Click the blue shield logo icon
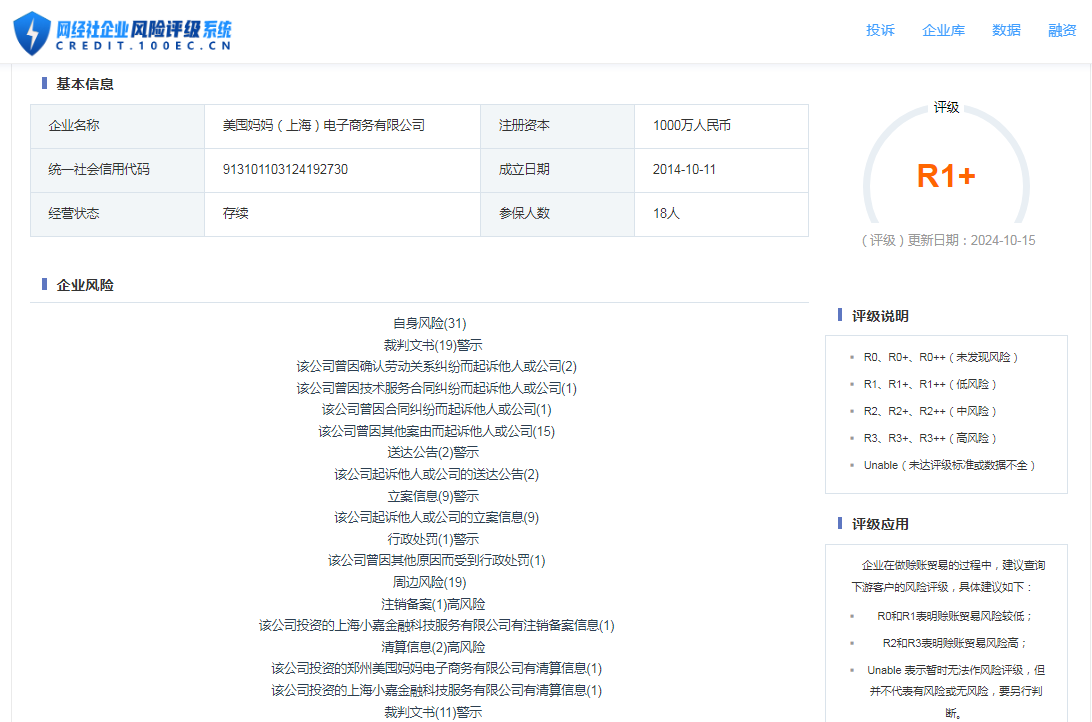1092x722 pixels. 31,32
